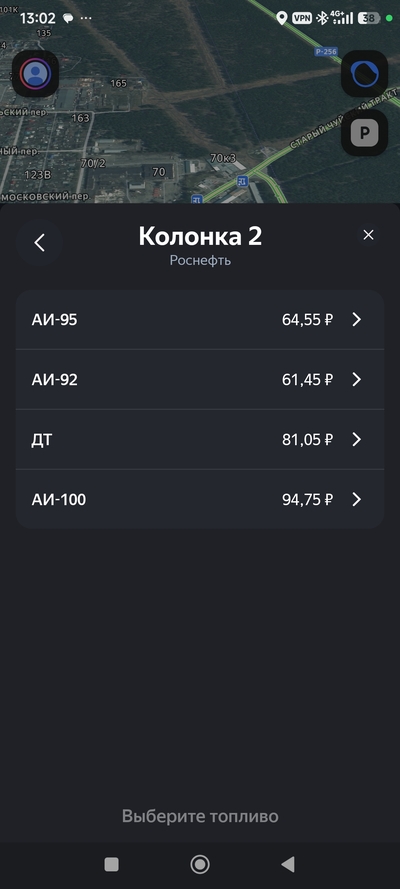
Task: Tap Android back triangle button
Action: (x=288, y=864)
